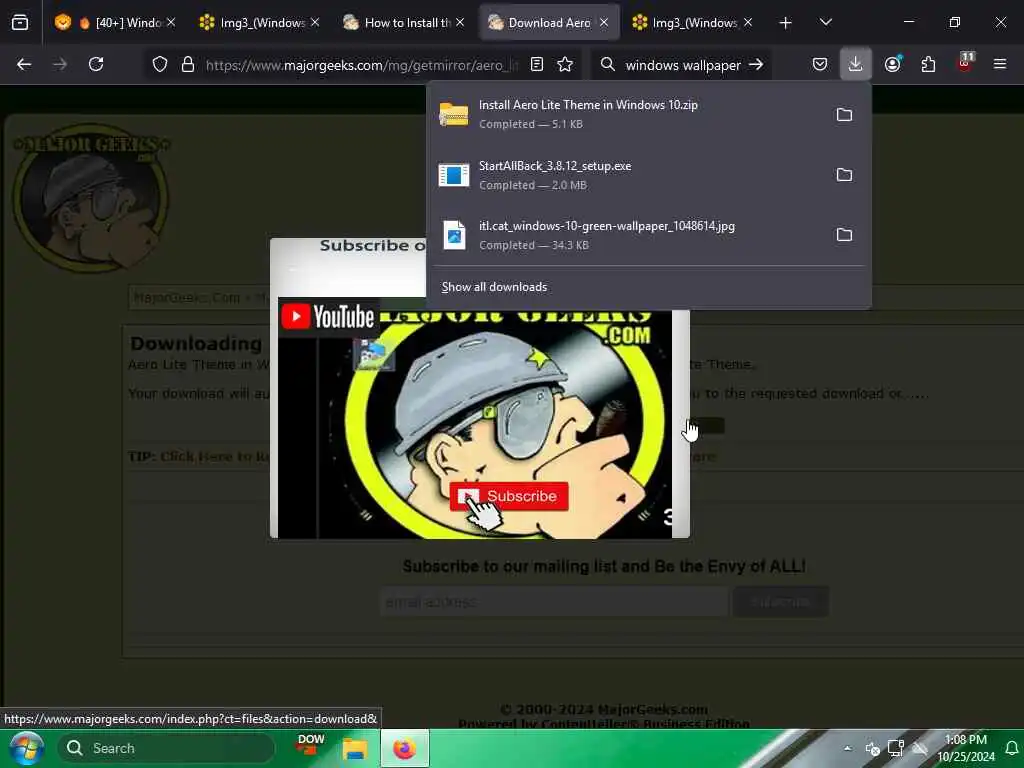Switch to first Img3_(Windows tab
This screenshot has height=768, width=1024.
click(x=259, y=23)
